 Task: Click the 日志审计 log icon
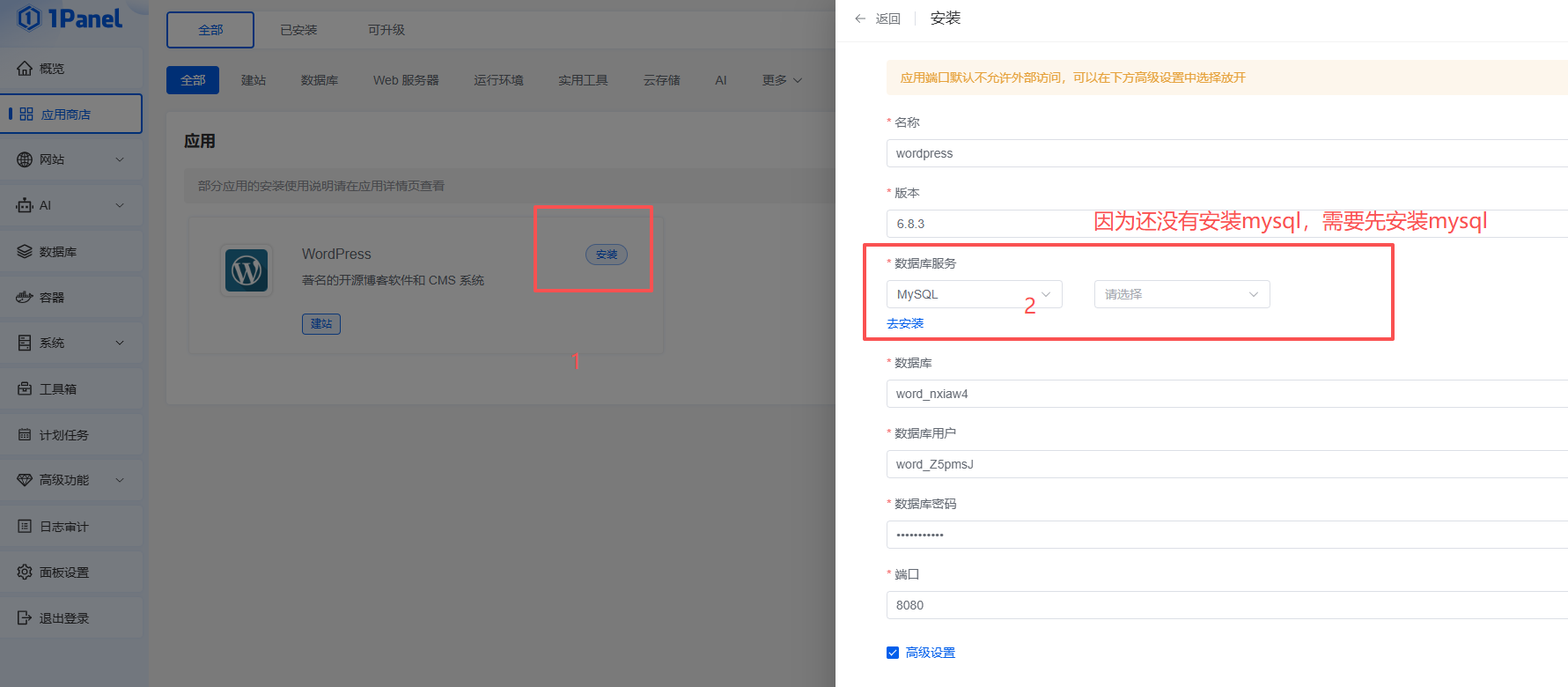(x=25, y=526)
